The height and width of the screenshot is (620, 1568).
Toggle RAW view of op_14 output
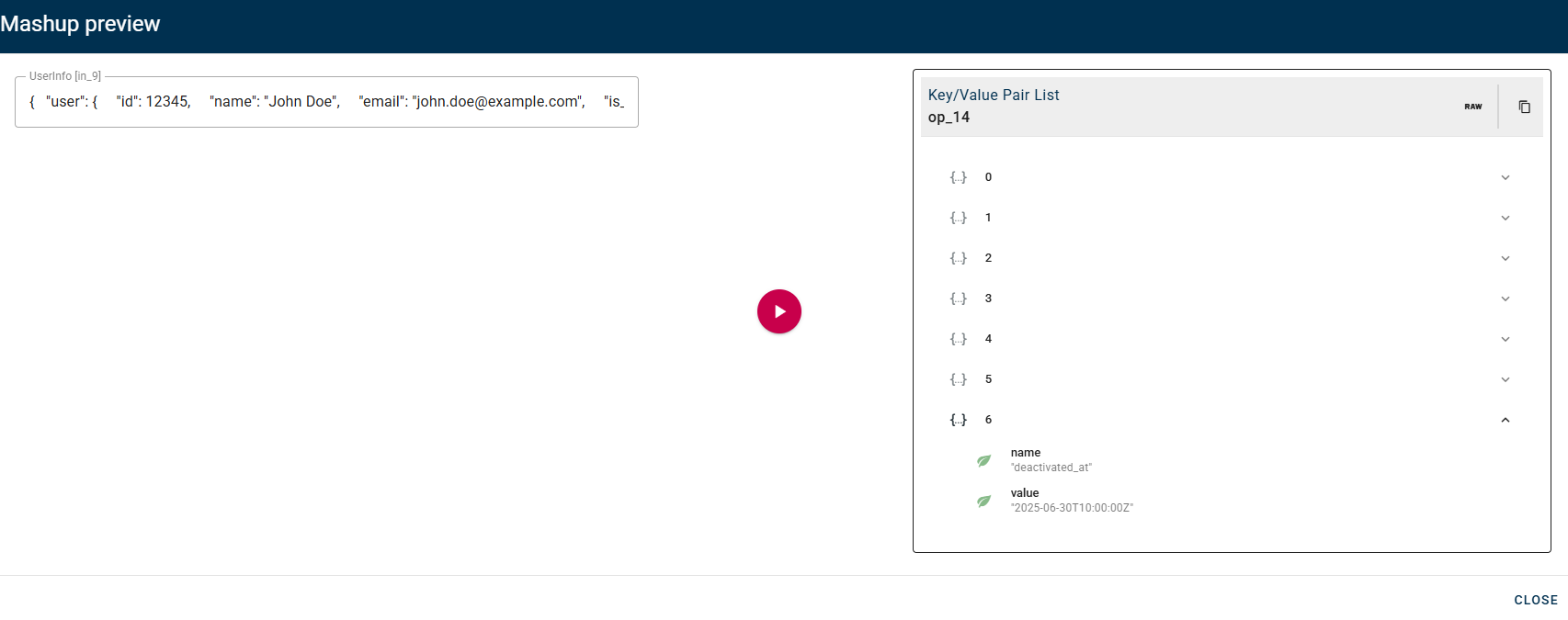click(1472, 107)
